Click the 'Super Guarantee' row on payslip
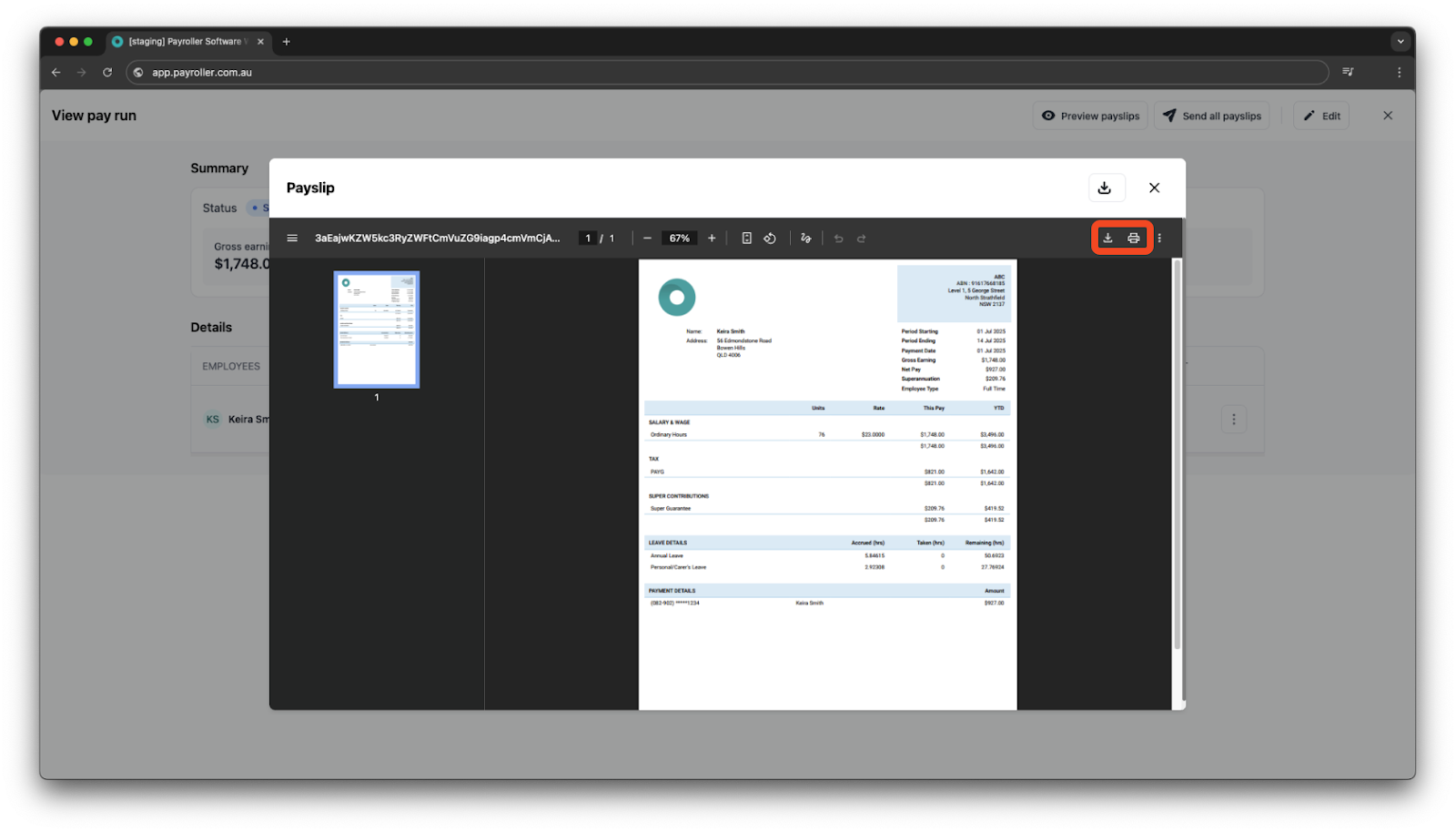Image resolution: width=1456 pixels, height=832 pixels. tap(827, 509)
